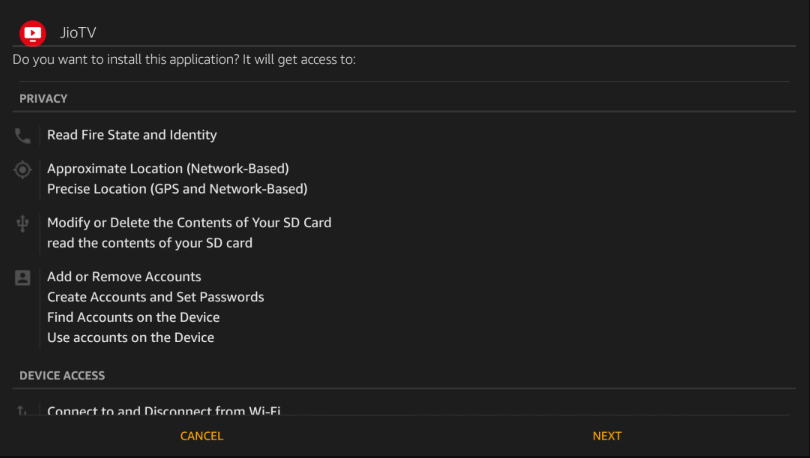The image size is (810, 458).
Task: Click Approximate Location (Network-Based) permission
Action: [168, 168]
